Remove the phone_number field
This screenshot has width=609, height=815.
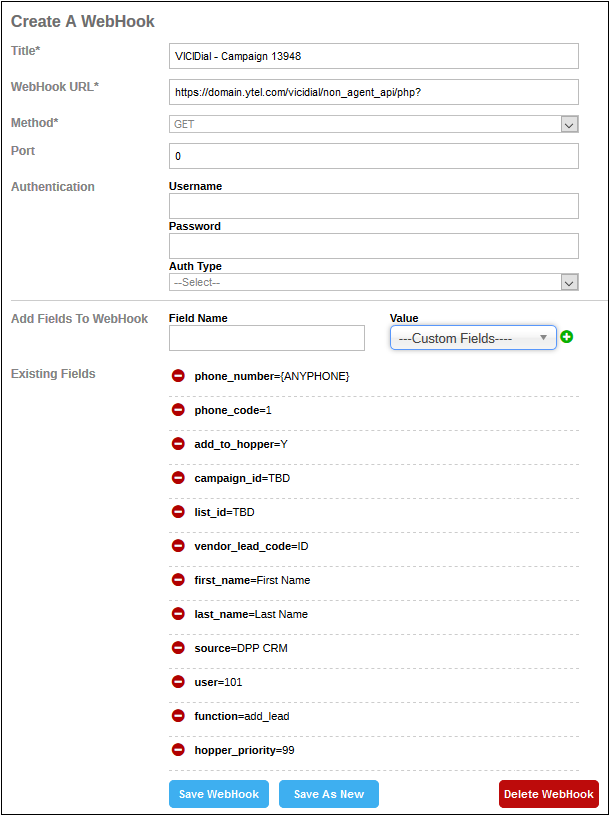click(x=178, y=376)
